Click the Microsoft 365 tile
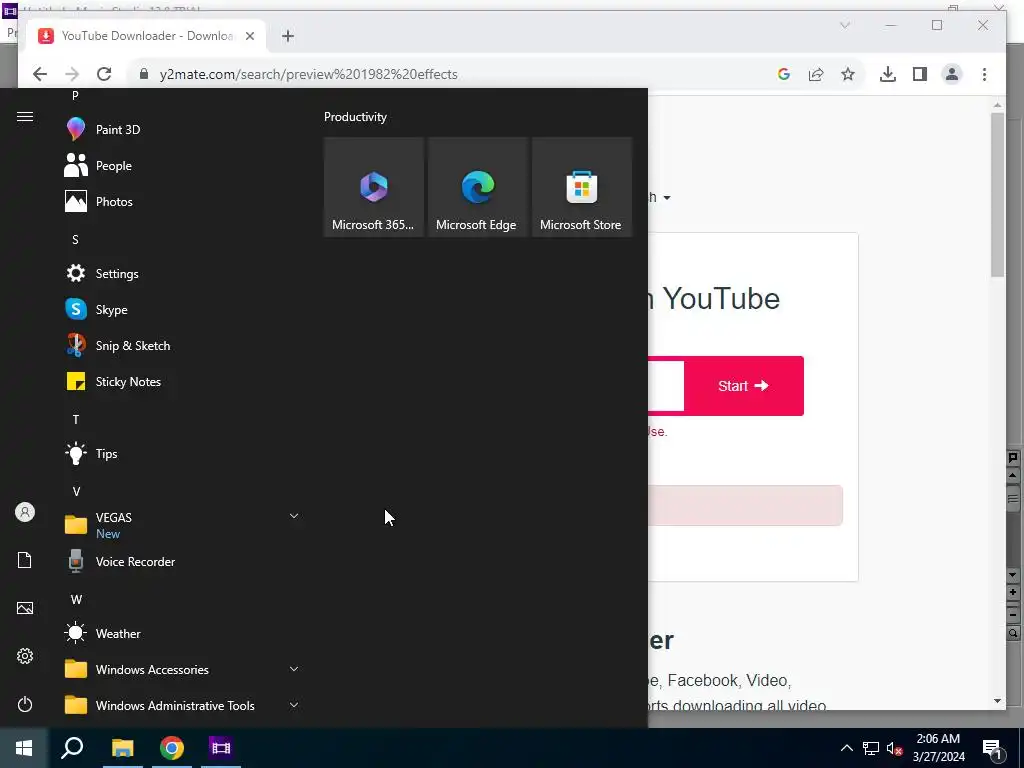The height and width of the screenshot is (768, 1024). coord(374,187)
